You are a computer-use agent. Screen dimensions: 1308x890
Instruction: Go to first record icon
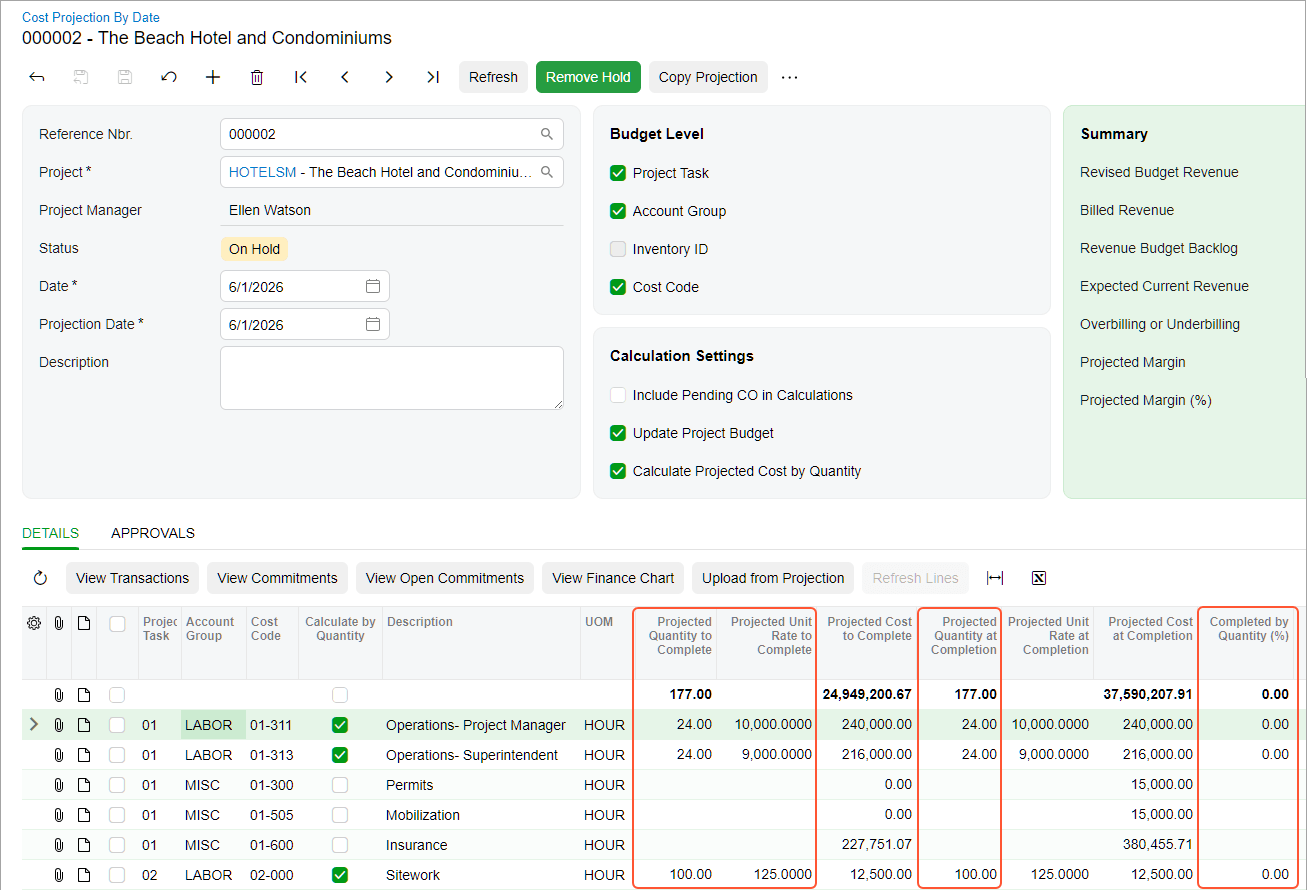(x=301, y=77)
